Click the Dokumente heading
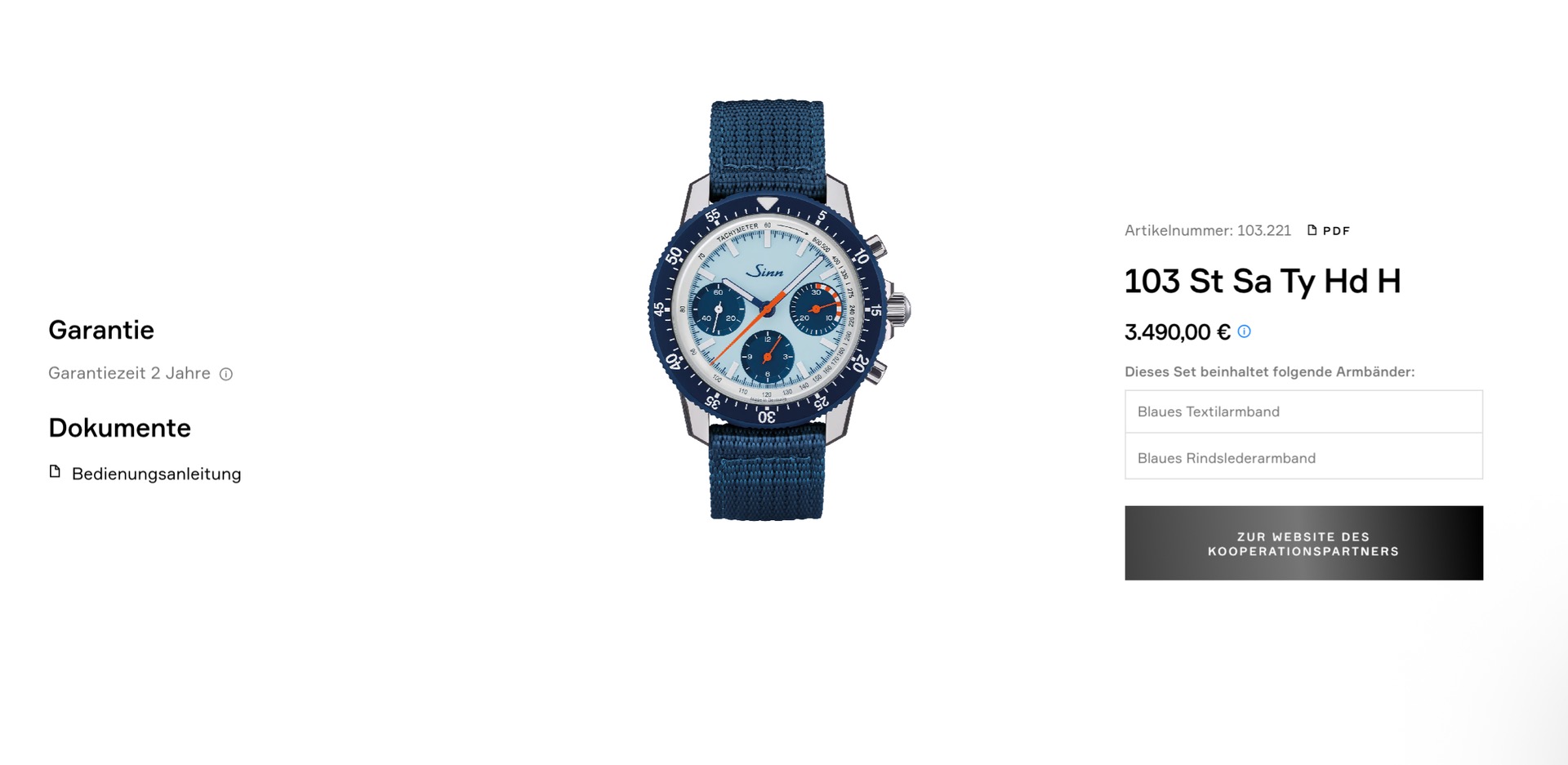The height and width of the screenshot is (765, 1568). click(119, 428)
